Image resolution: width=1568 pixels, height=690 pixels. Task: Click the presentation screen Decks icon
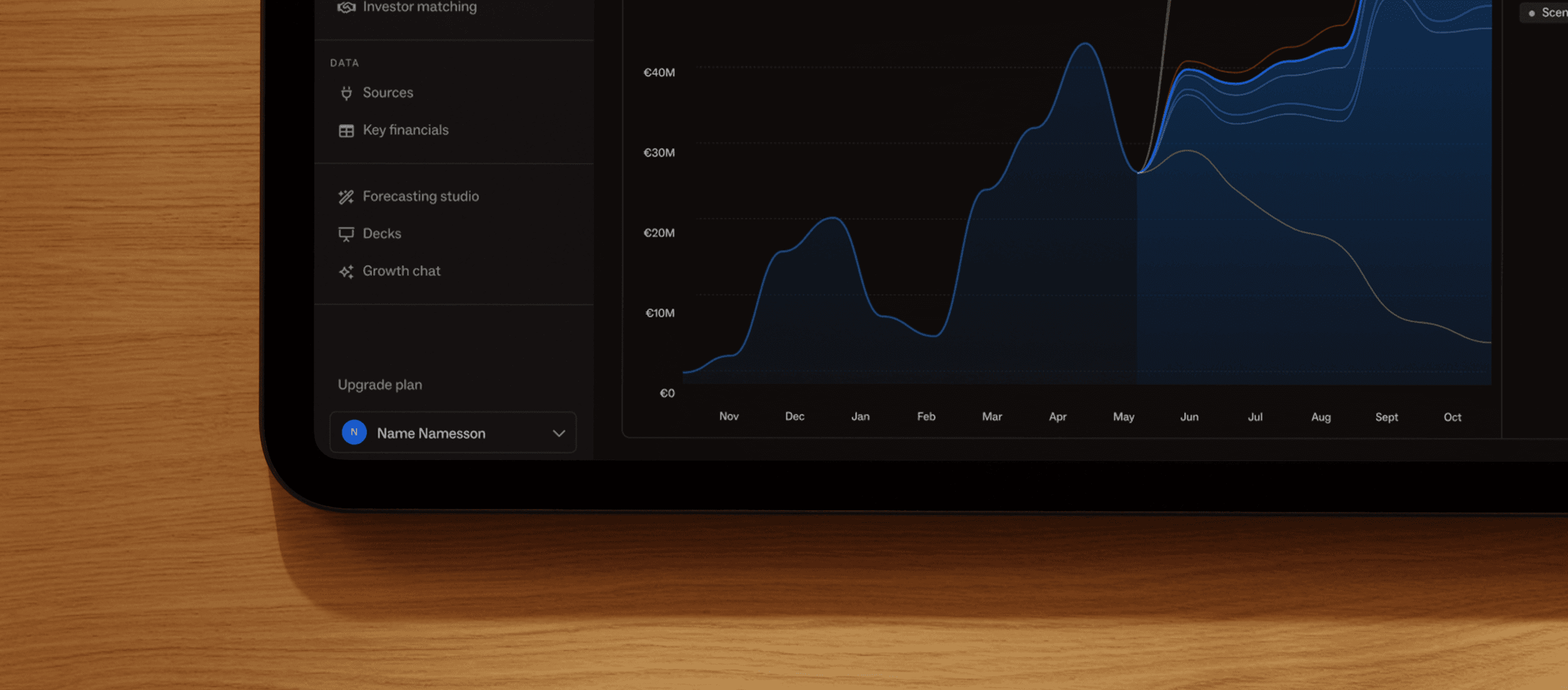tap(347, 235)
